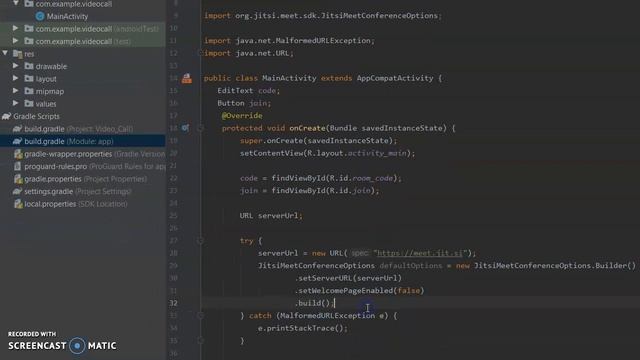The image size is (640, 360).
Task: Click the setWelcomePageEnabled(false) call
Action: click(360, 291)
